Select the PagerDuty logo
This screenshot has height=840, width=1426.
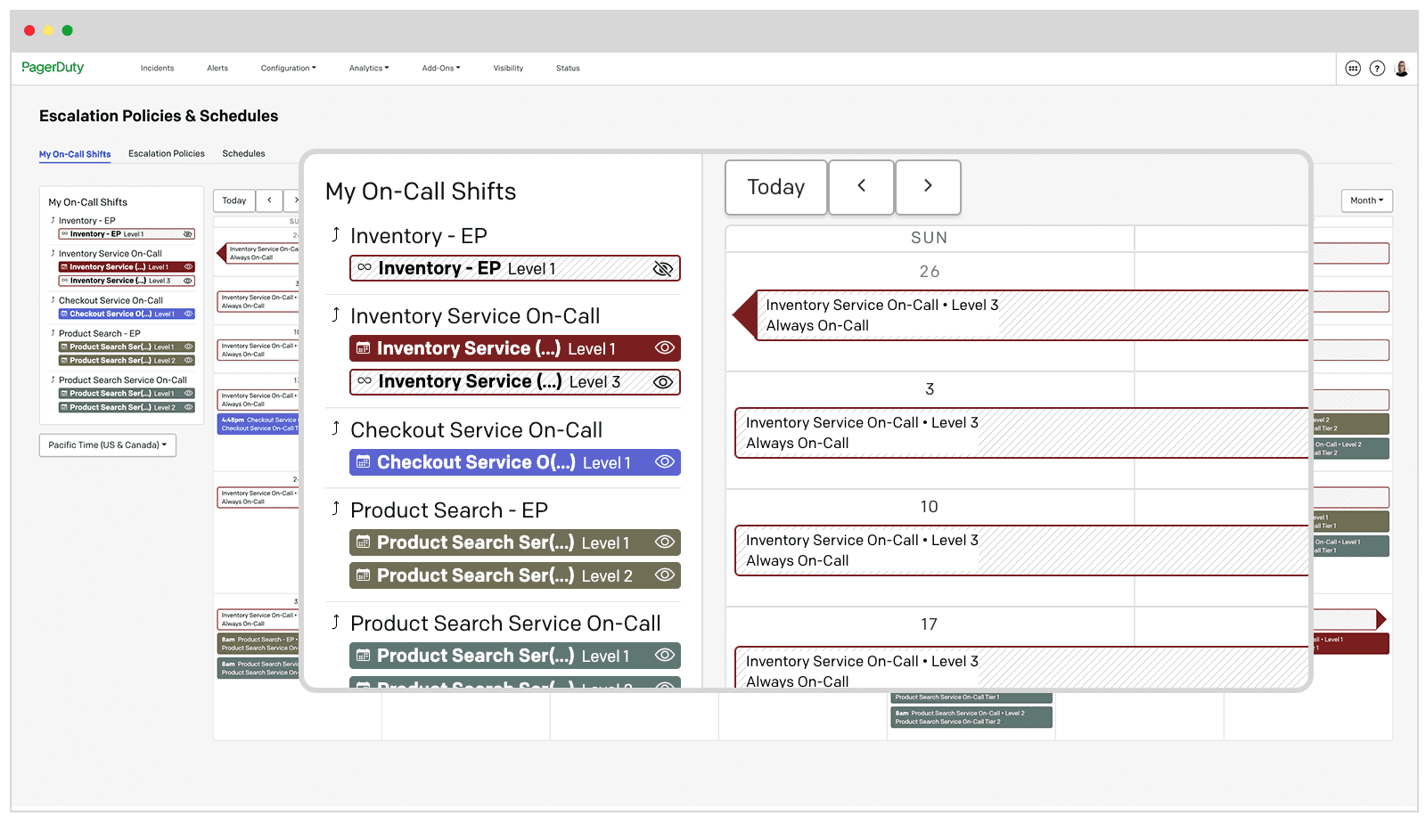click(x=53, y=67)
